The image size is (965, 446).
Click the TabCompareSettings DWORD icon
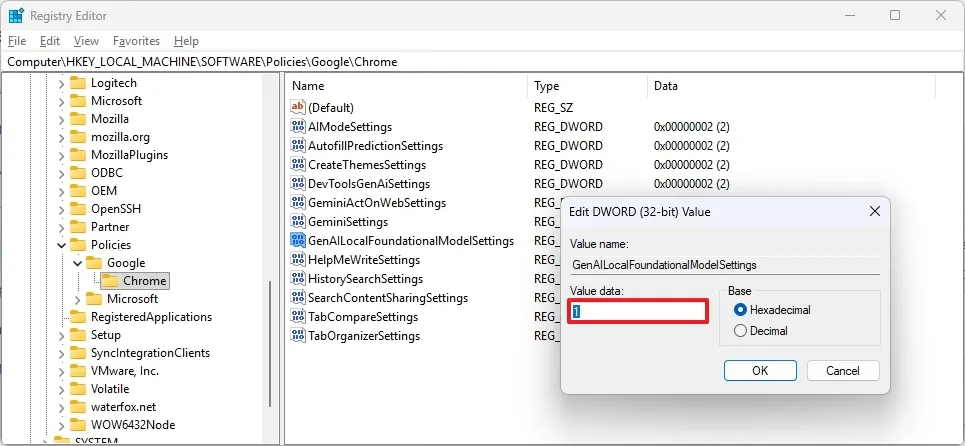[298, 316]
